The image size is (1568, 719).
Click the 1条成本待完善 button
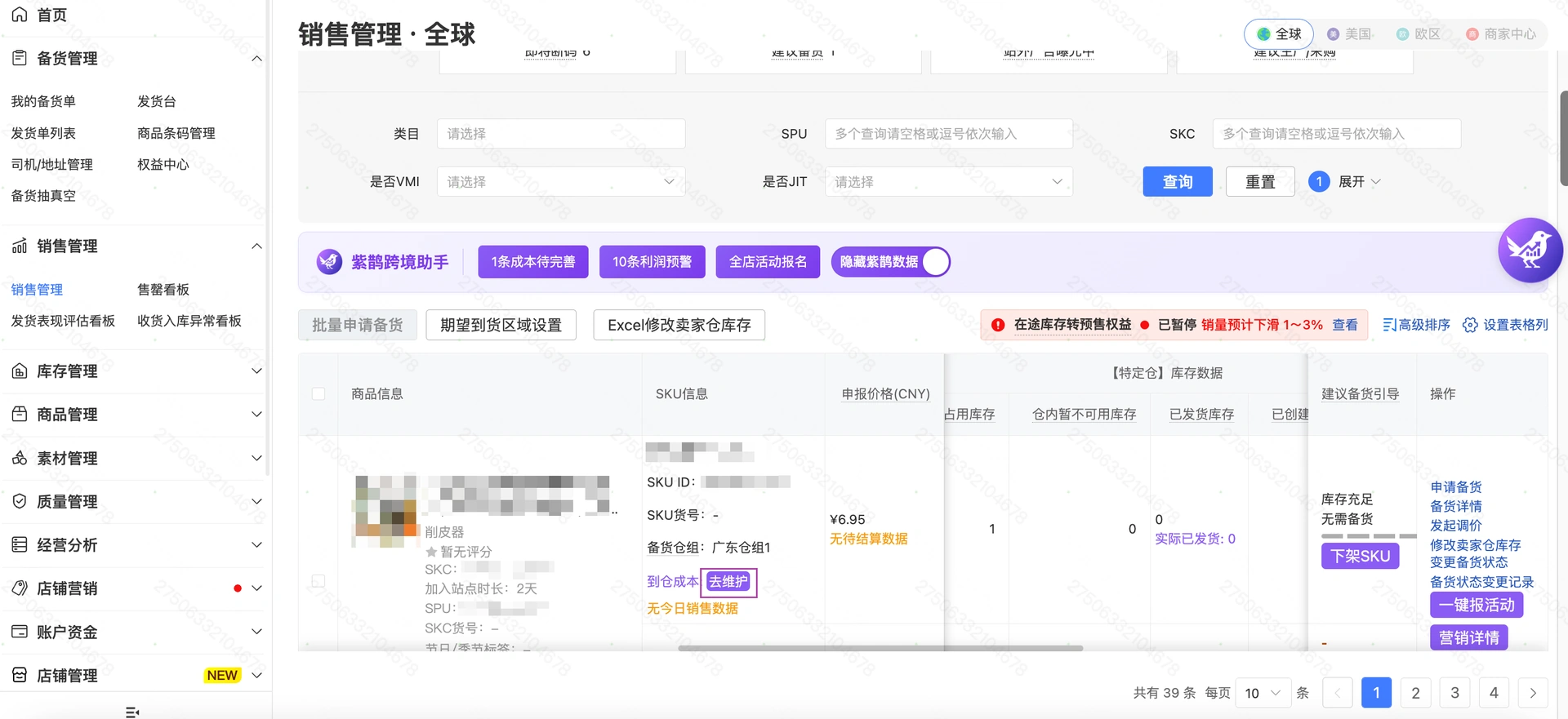pos(533,262)
